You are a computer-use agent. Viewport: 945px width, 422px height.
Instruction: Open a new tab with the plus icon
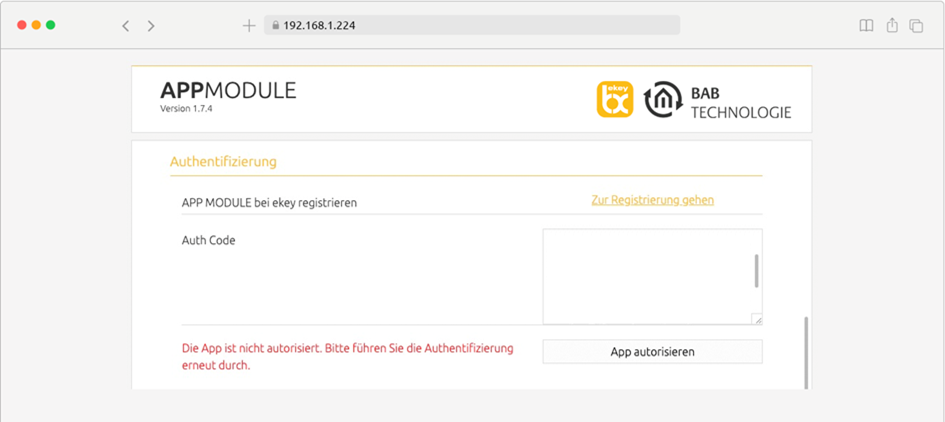(x=248, y=25)
